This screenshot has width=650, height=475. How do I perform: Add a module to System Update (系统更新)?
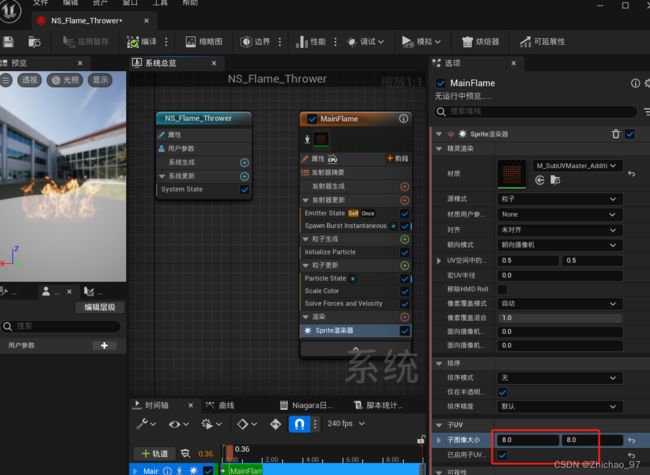245,176
